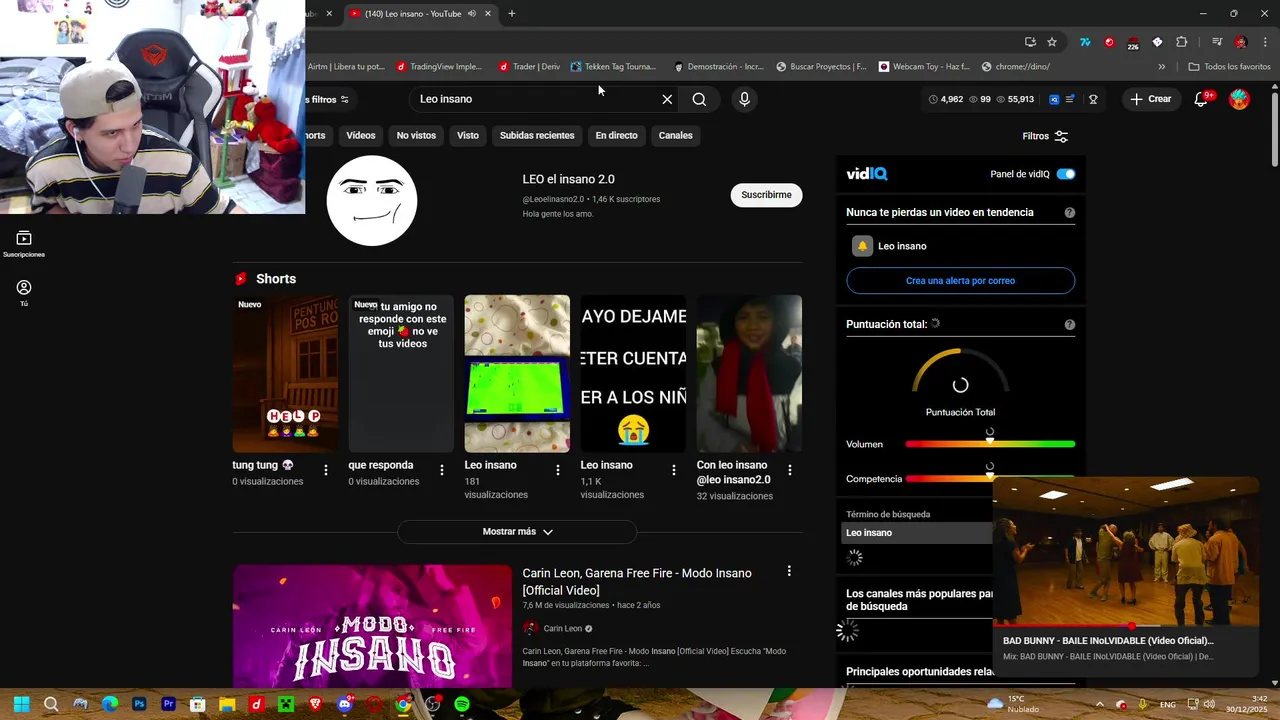The image size is (1280, 720).
Task: Show hidden system tray icons chevron
Action: pos(1099,704)
